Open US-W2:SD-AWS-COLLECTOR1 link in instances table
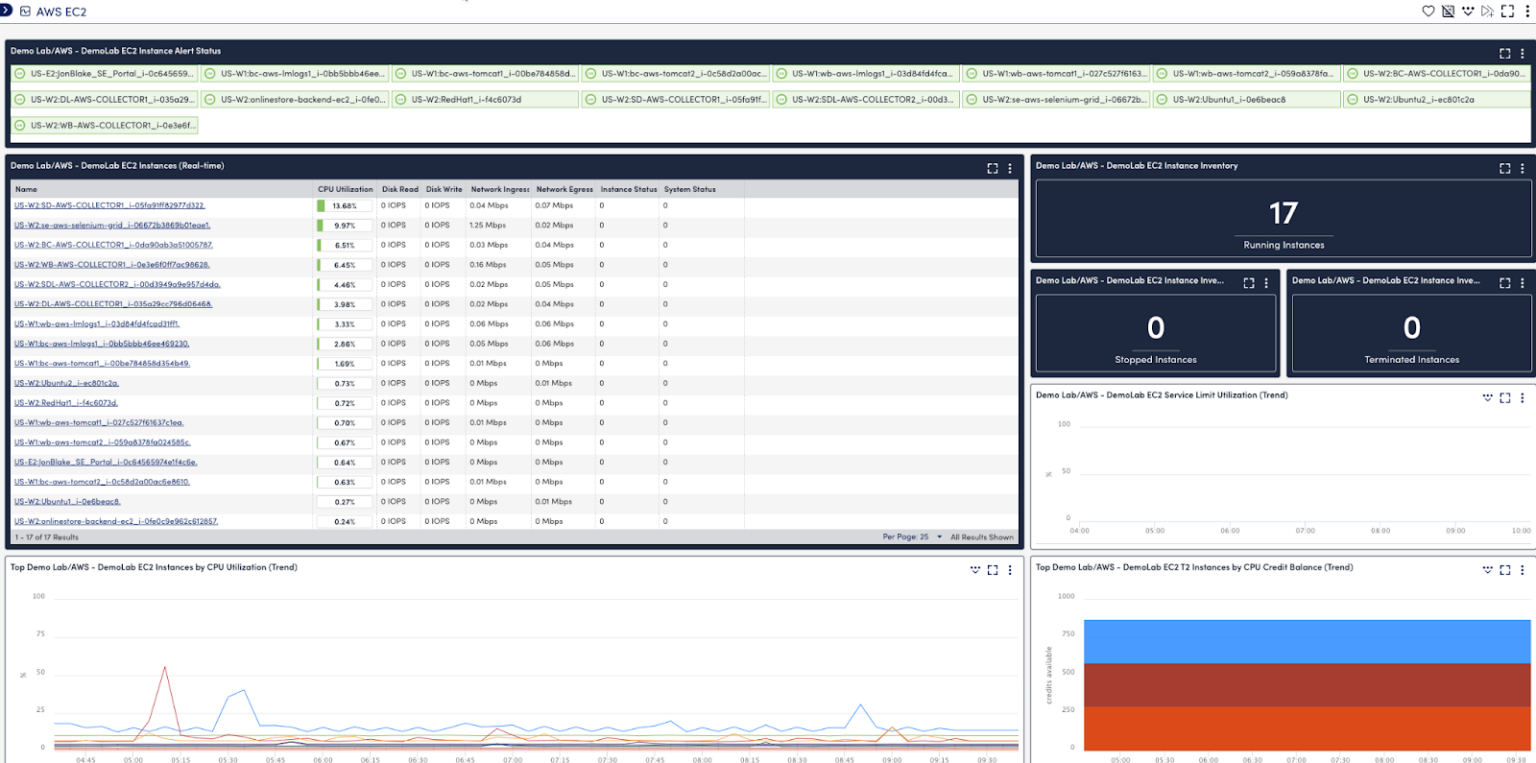This screenshot has width=1536, height=763. (x=110, y=205)
